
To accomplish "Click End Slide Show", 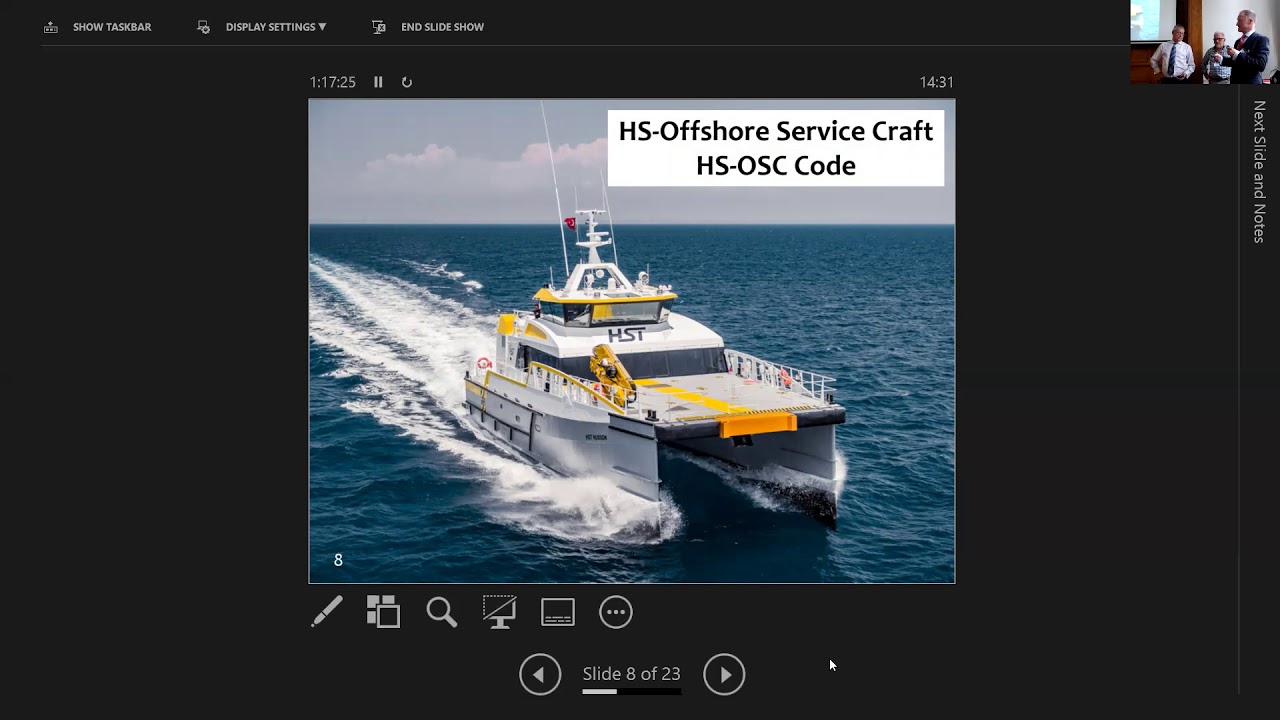I will point(427,27).
